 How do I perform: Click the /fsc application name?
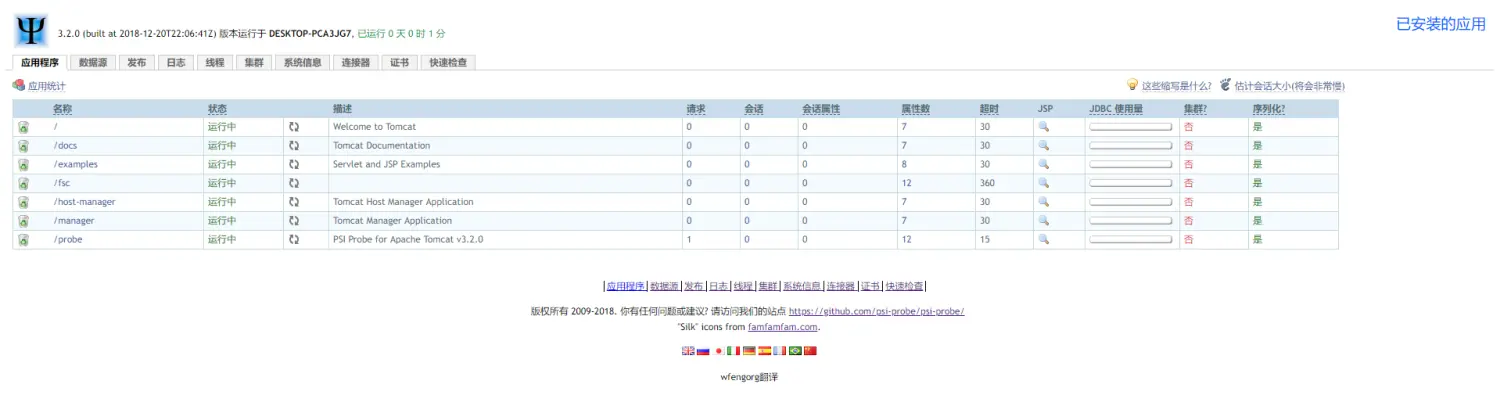(x=62, y=183)
